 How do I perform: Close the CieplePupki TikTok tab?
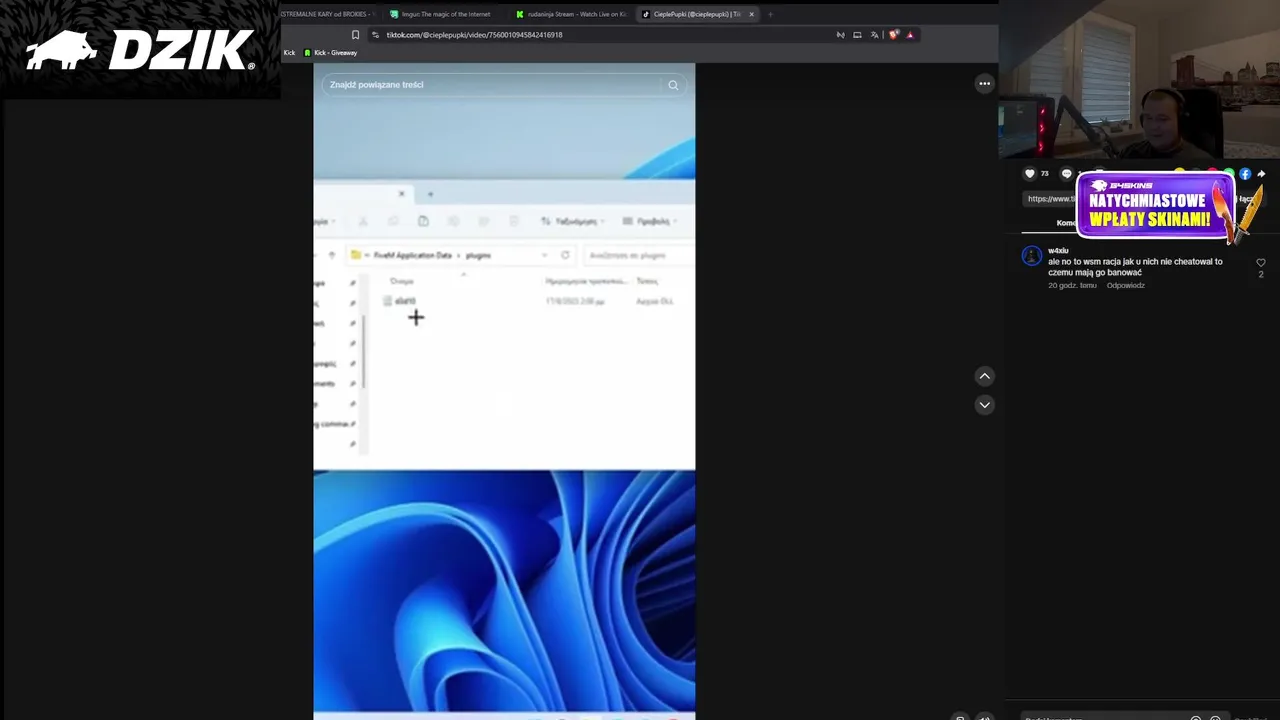point(751,14)
